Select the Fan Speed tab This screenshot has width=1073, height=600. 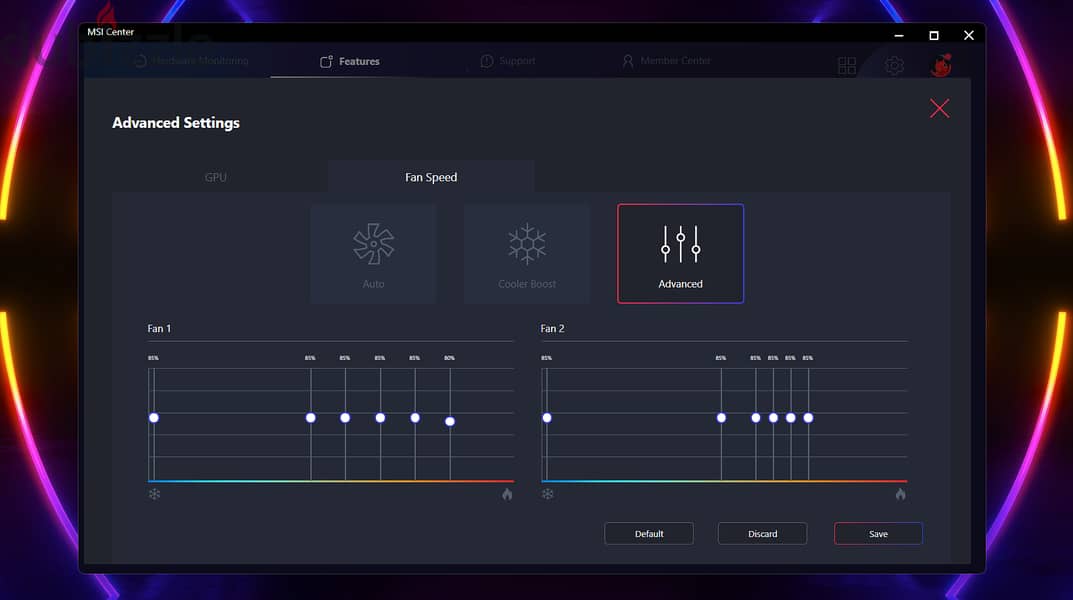click(x=431, y=177)
